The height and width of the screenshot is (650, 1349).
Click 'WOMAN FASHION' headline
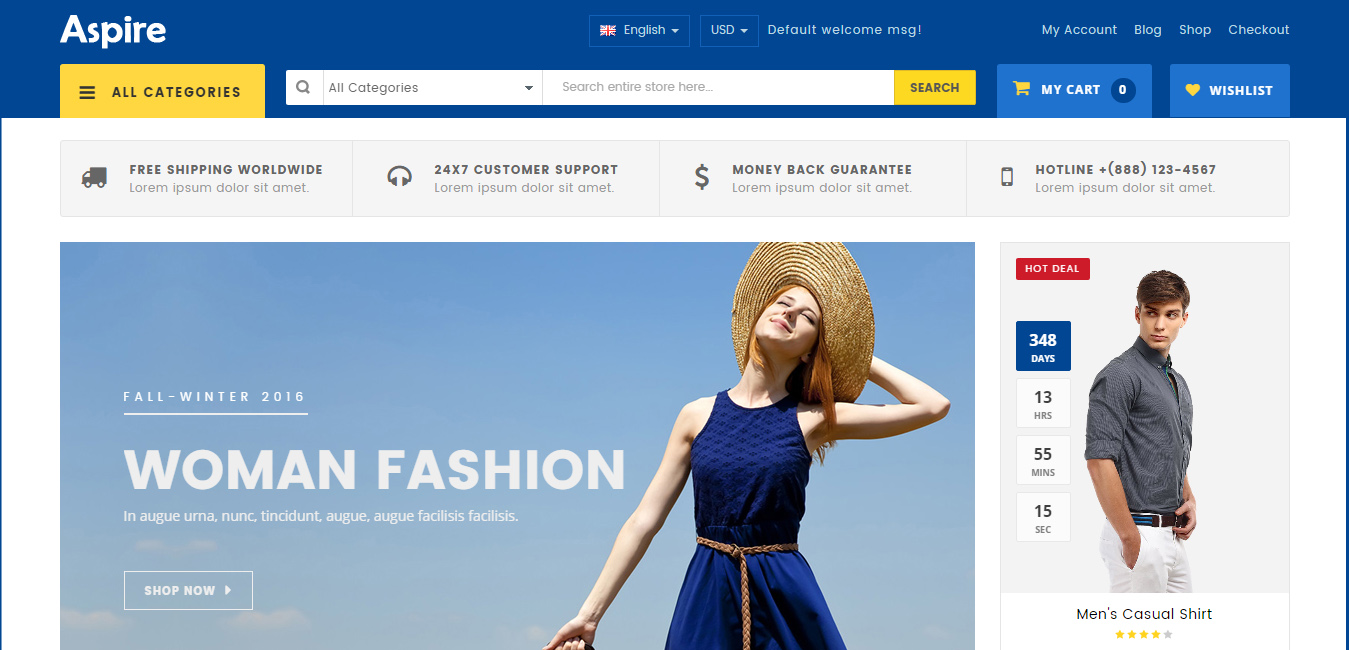click(x=375, y=470)
